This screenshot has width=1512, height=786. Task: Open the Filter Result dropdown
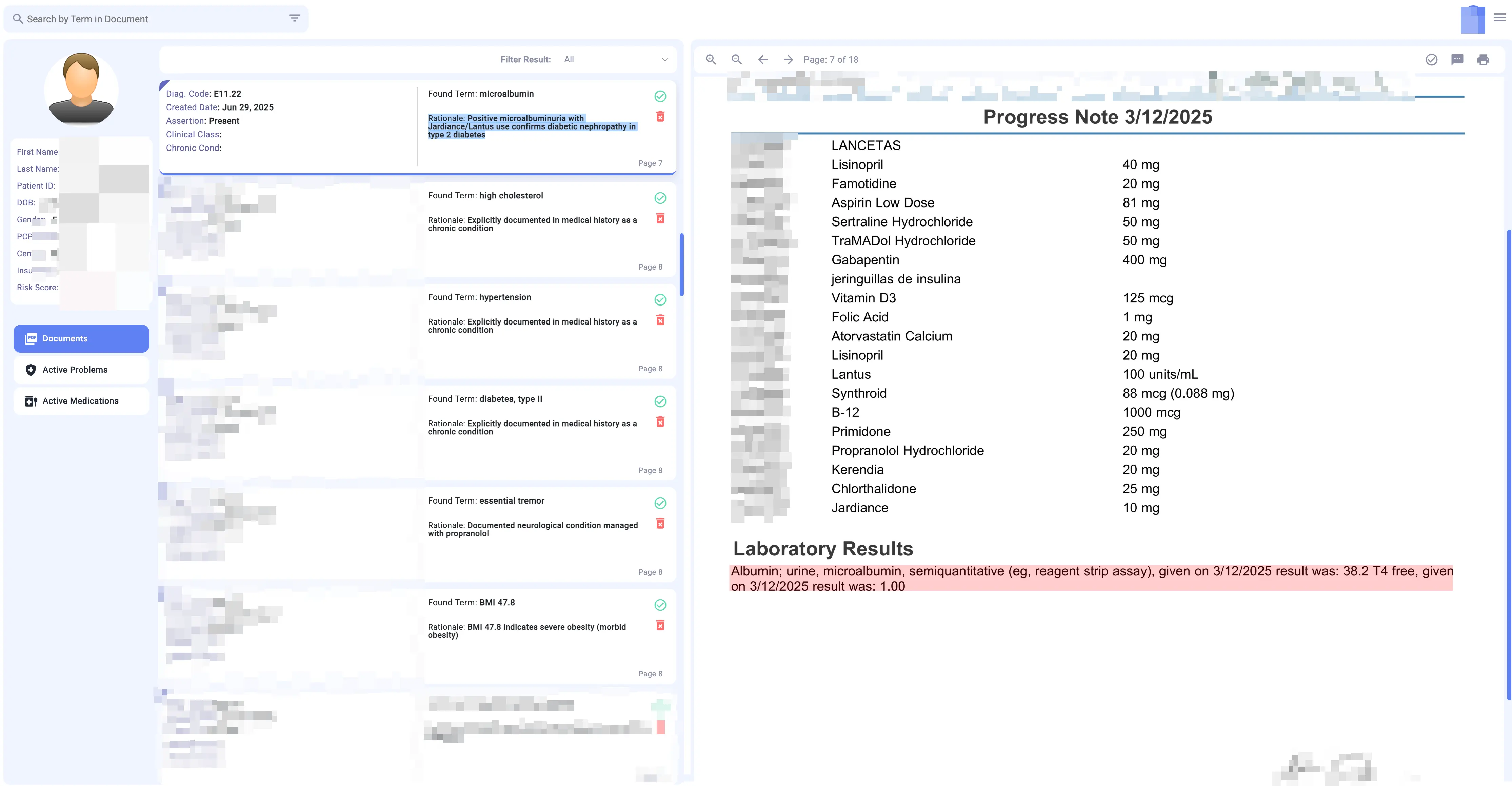click(616, 59)
